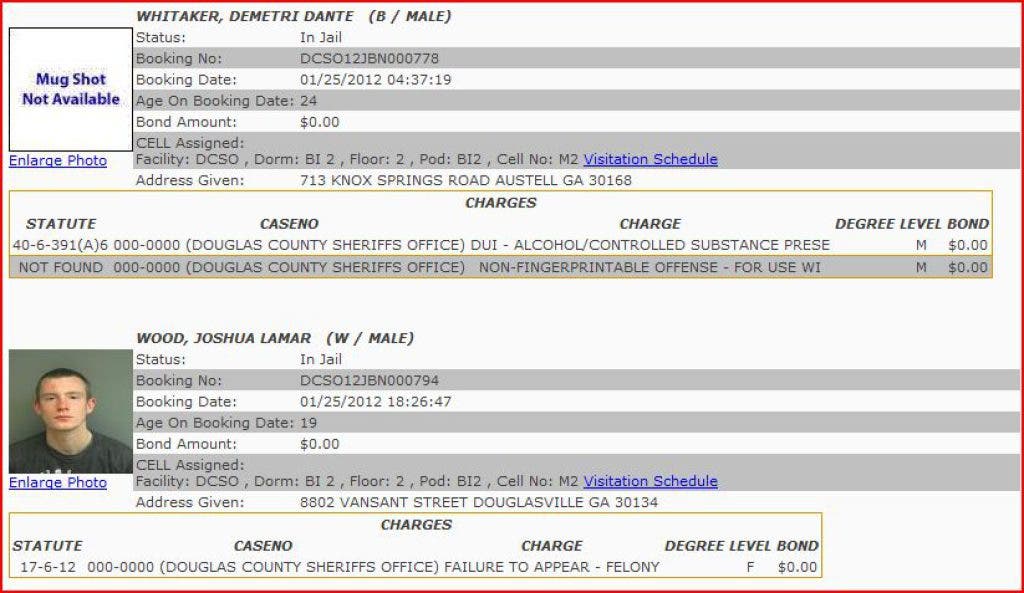Open Visitation Schedule for booking DCSO12JBN000778
Image resolution: width=1024 pixels, height=593 pixels.
pos(650,159)
